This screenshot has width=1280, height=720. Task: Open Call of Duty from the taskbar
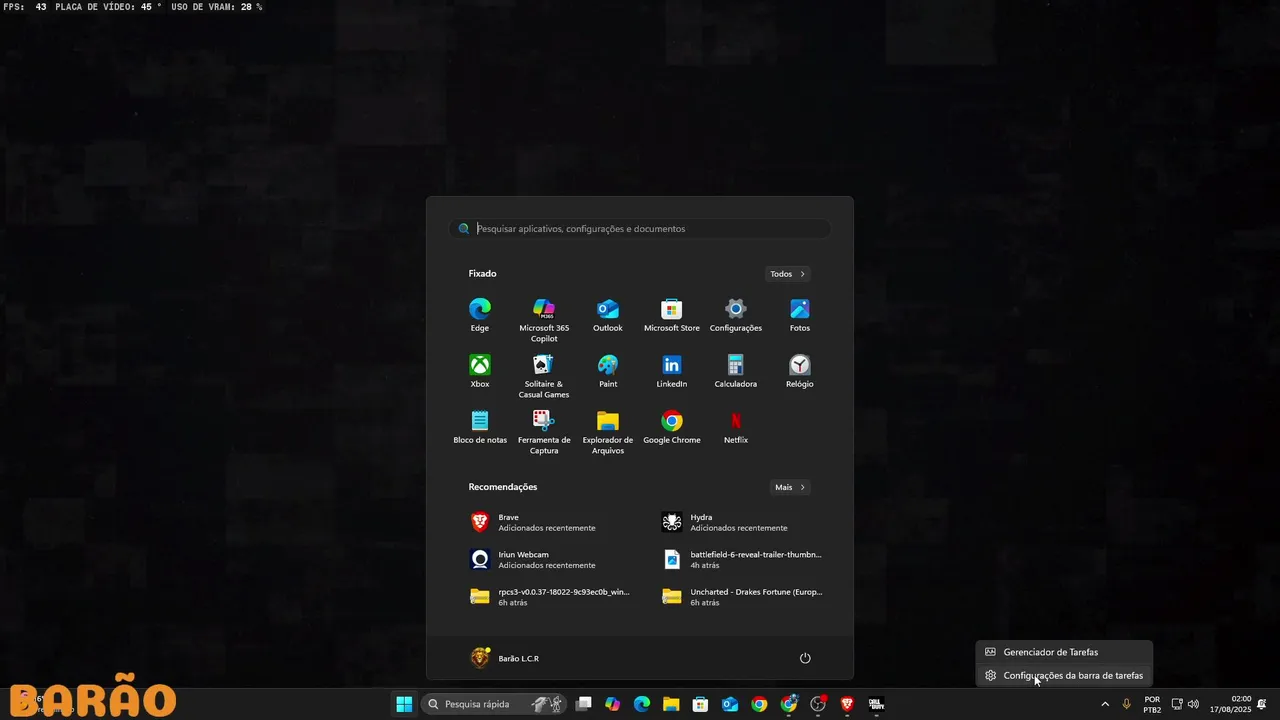tap(877, 704)
